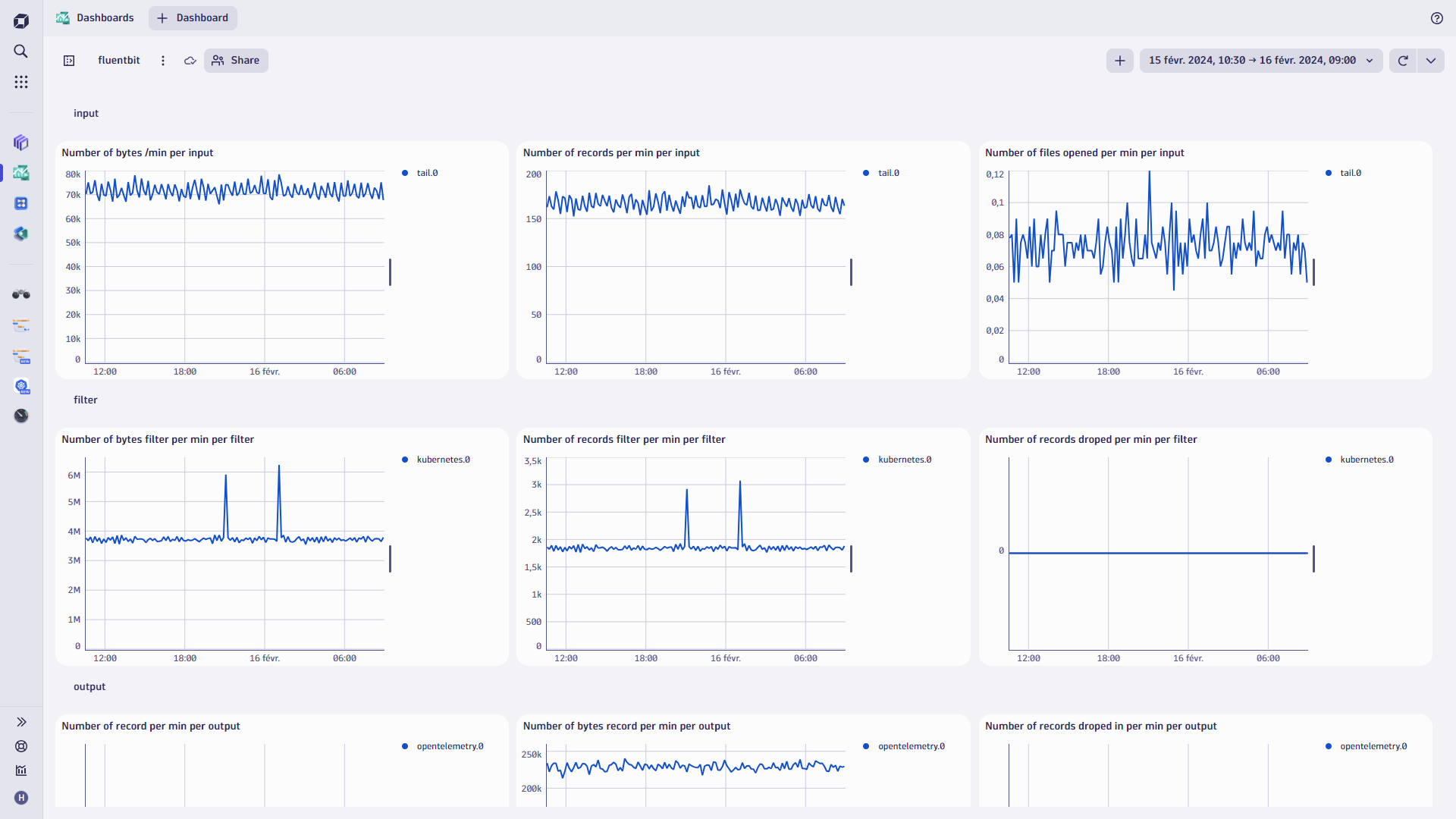Navigate back via the Dashboards breadcrumb
The image size is (1456, 819).
(105, 17)
